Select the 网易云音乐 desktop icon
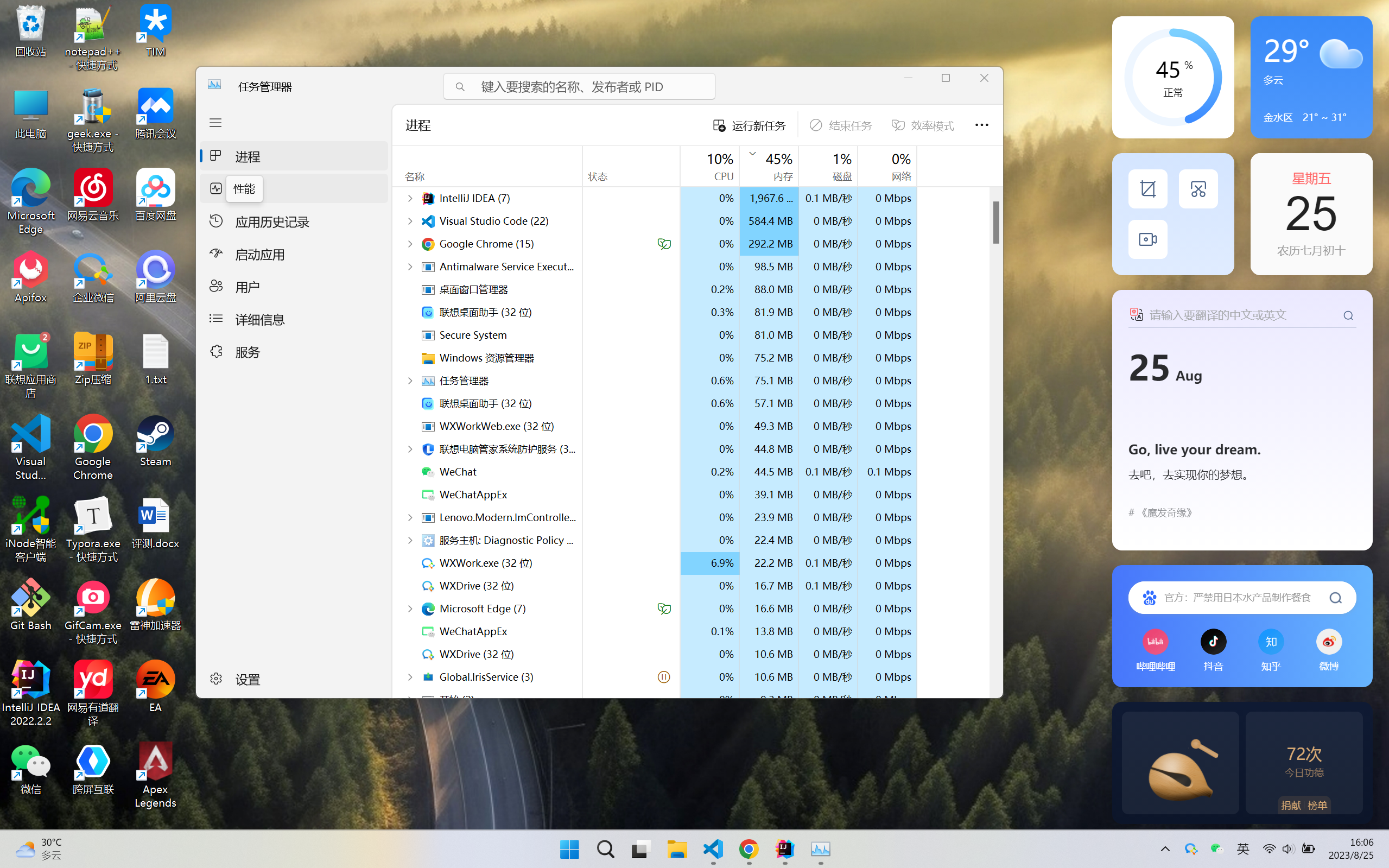 [x=93, y=196]
